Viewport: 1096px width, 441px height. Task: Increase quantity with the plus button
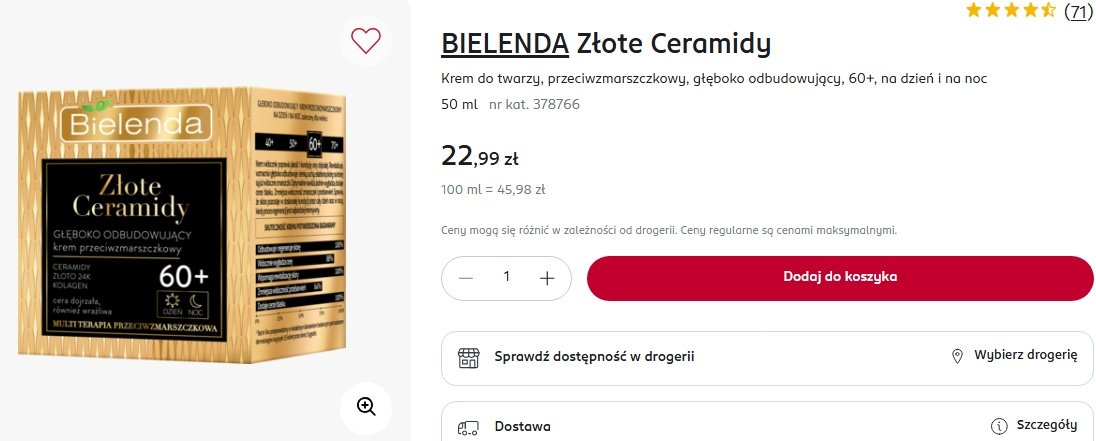click(x=547, y=278)
